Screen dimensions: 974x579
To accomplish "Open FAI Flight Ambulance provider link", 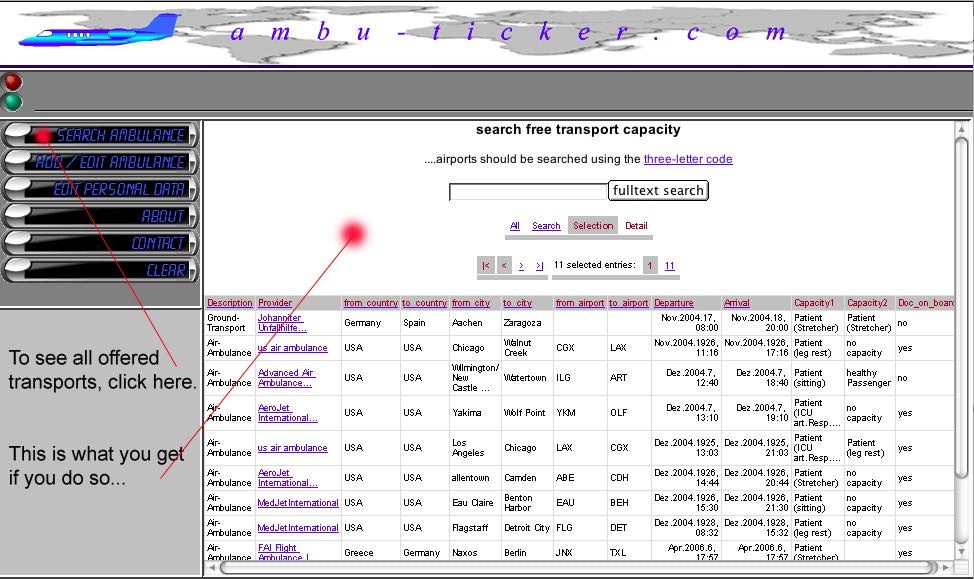I will pos(283,552).
